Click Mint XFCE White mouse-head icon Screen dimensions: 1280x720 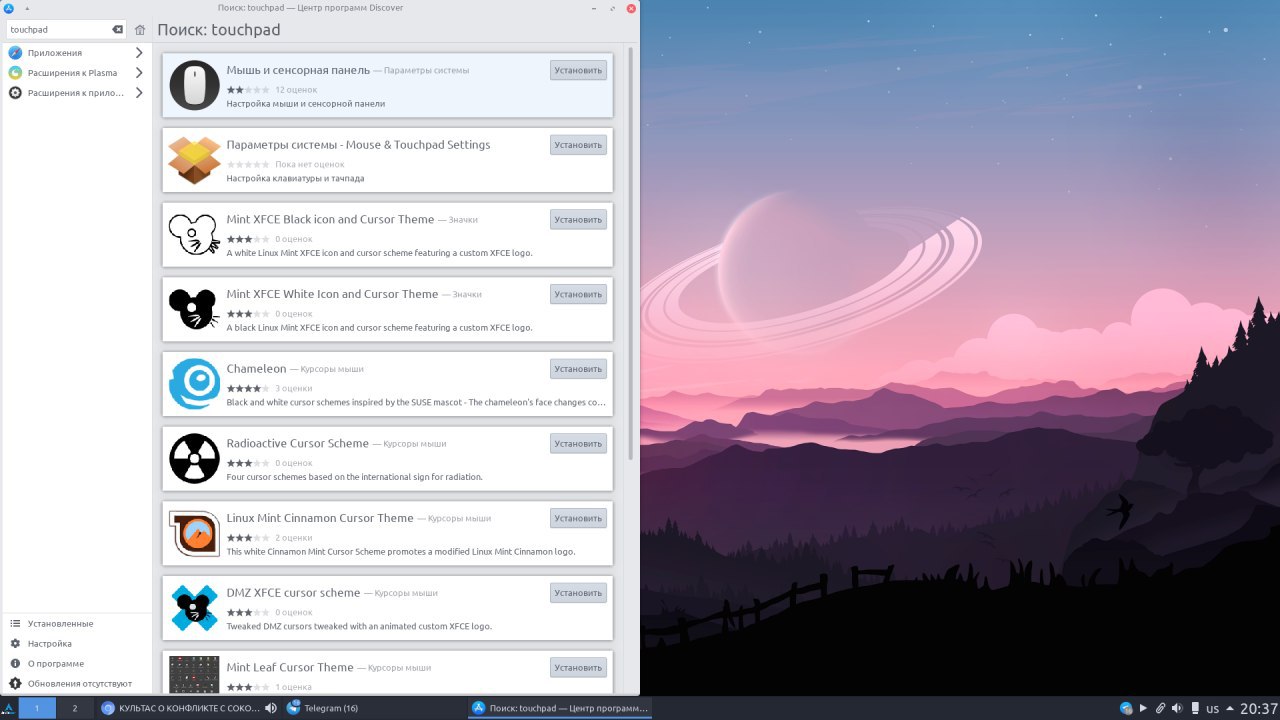pyautogui.click(x=194, y=309)
